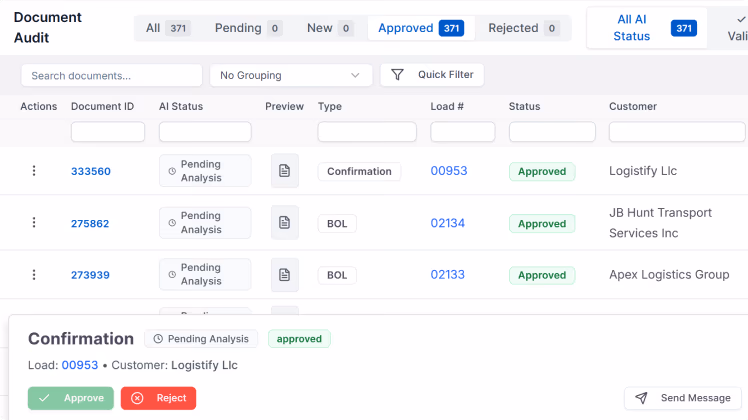Click the Load # column filter box
Screen dimensions: 748x420
pyautogui.click(x=463, y=132)
